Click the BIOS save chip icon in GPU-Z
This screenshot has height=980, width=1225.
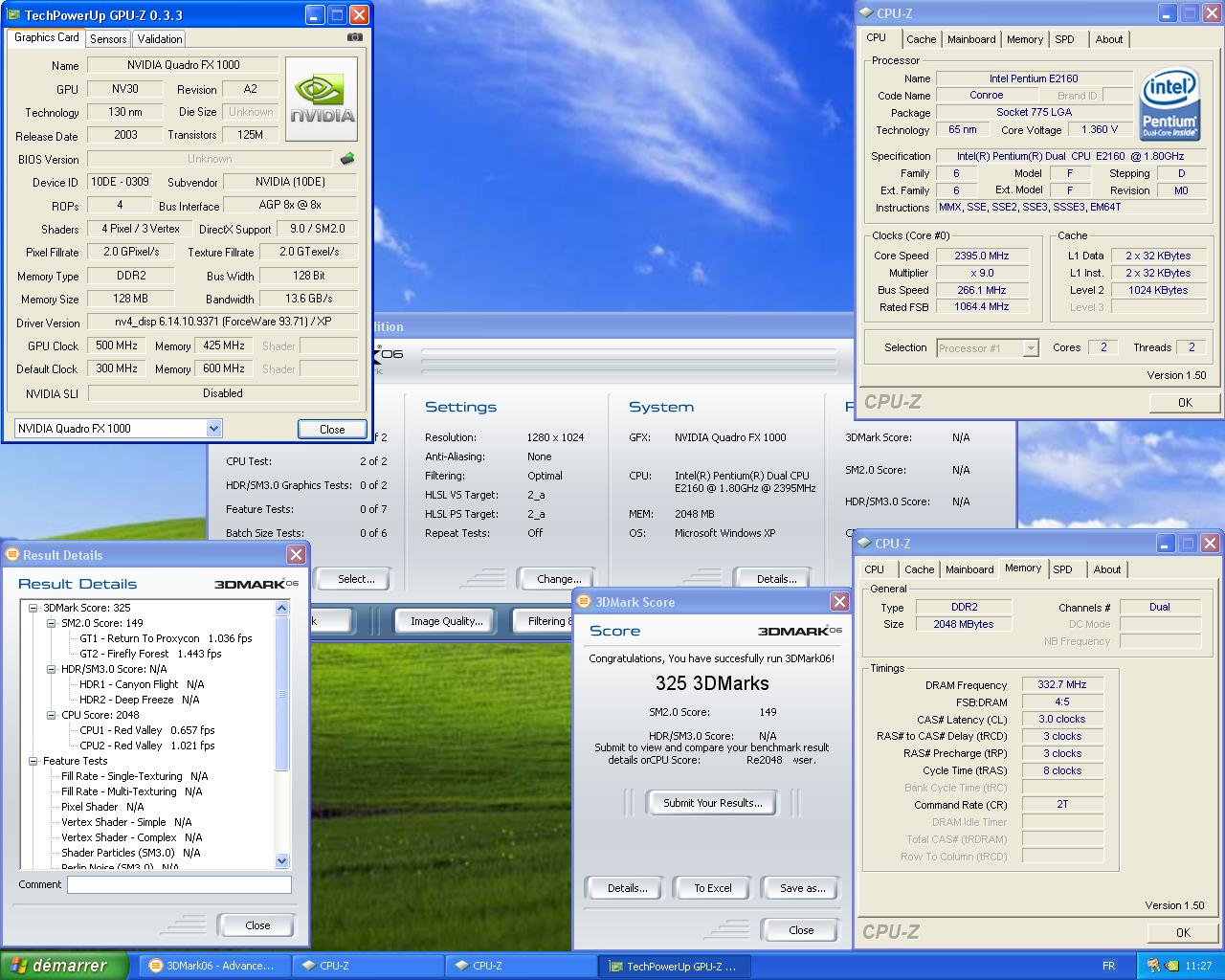347,159
